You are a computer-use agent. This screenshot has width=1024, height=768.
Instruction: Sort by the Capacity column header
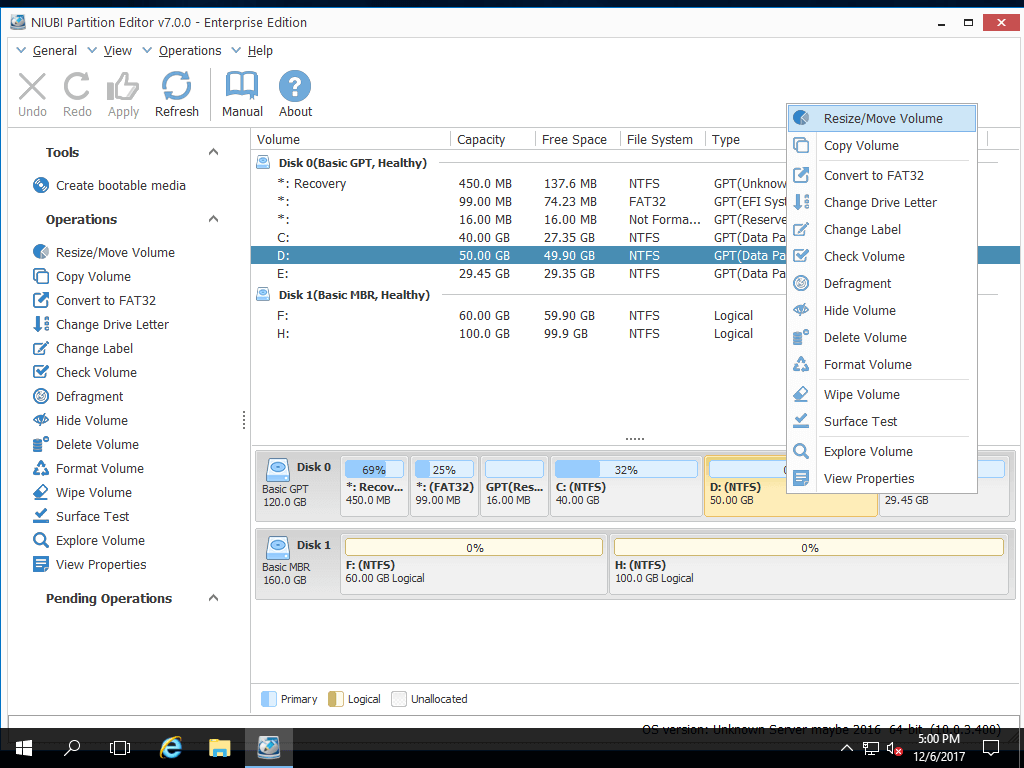(481, 139)
